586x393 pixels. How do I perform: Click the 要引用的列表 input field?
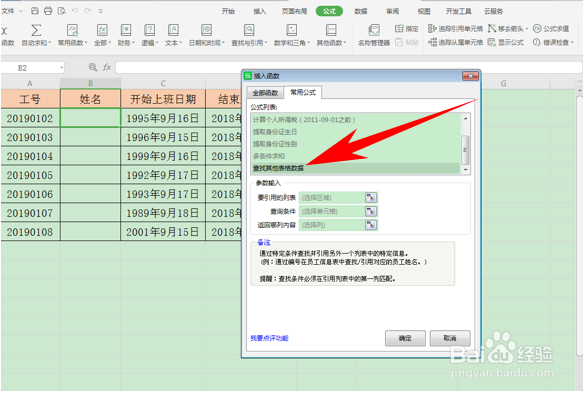(332, 198)
